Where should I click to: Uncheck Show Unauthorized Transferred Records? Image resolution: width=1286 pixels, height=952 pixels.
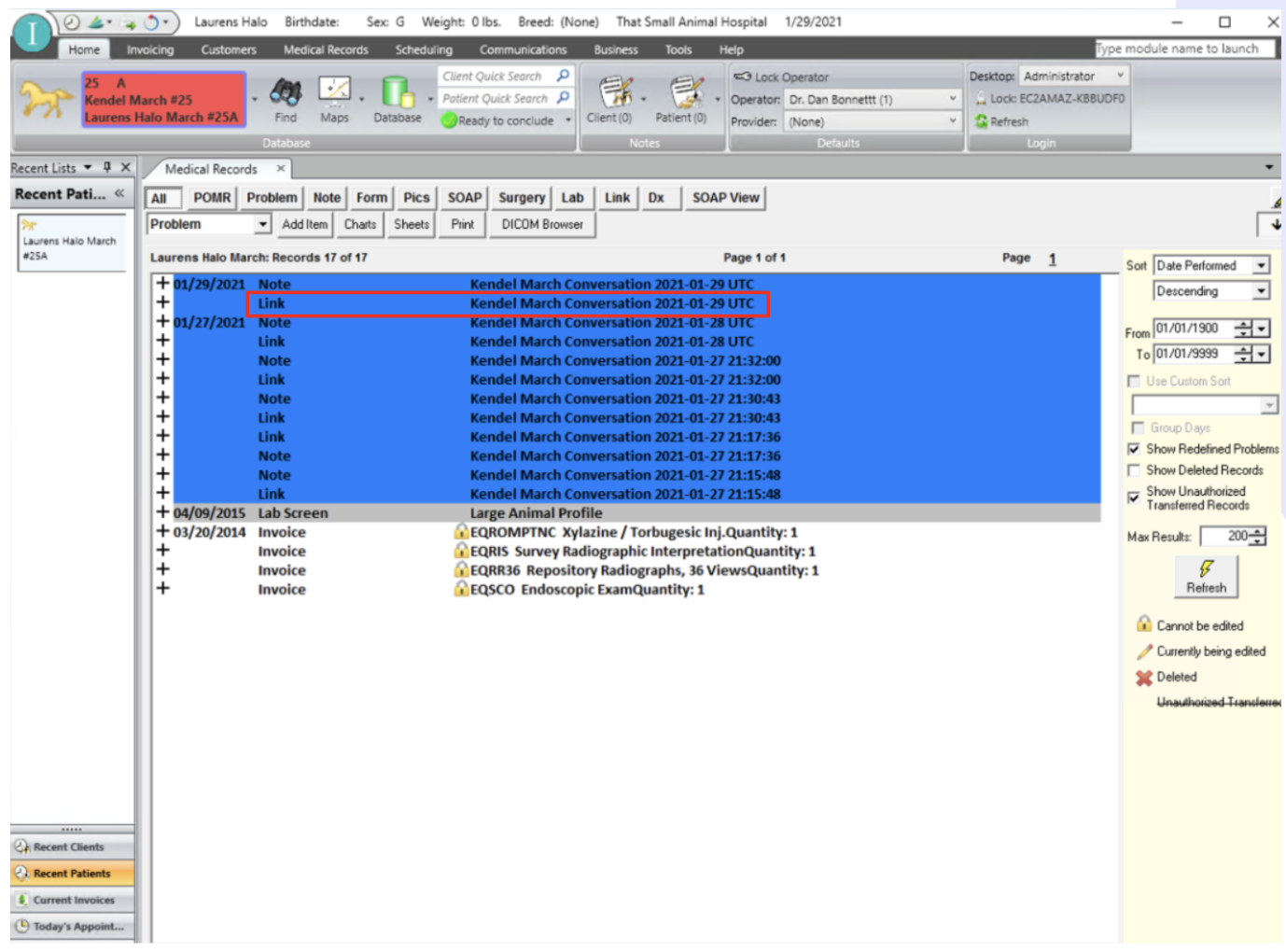[1134, 497]
